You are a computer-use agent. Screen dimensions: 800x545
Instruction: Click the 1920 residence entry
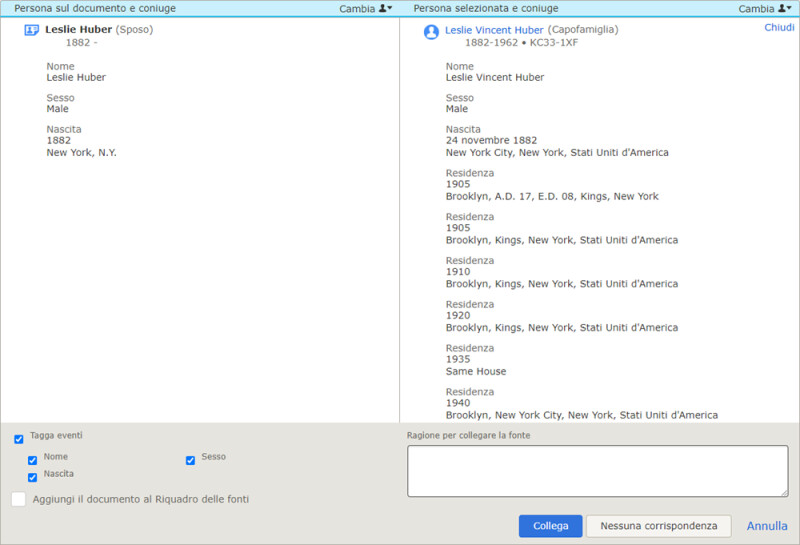pos(562,316)
